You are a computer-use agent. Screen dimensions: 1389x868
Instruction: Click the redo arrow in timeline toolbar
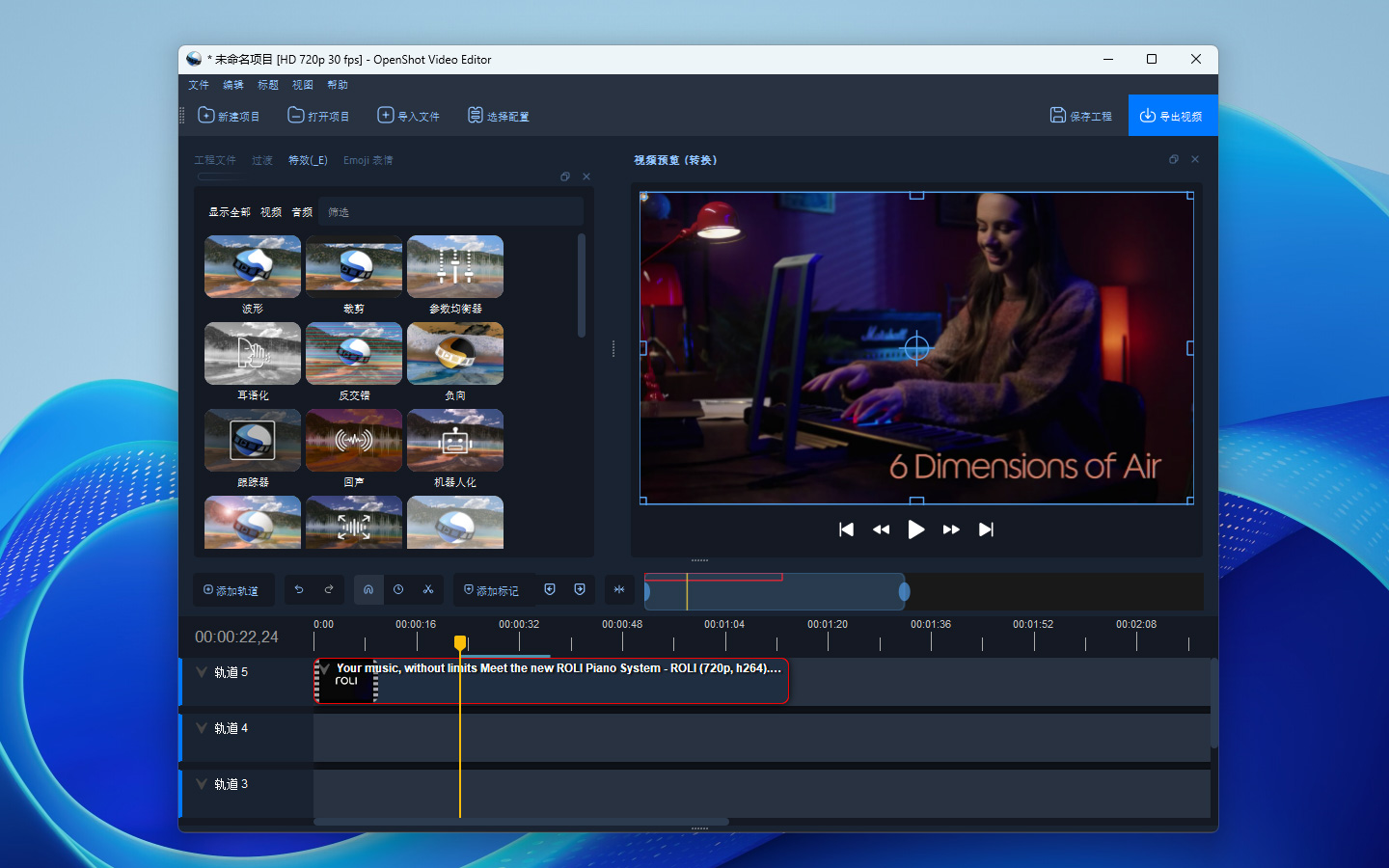(329, 589)
